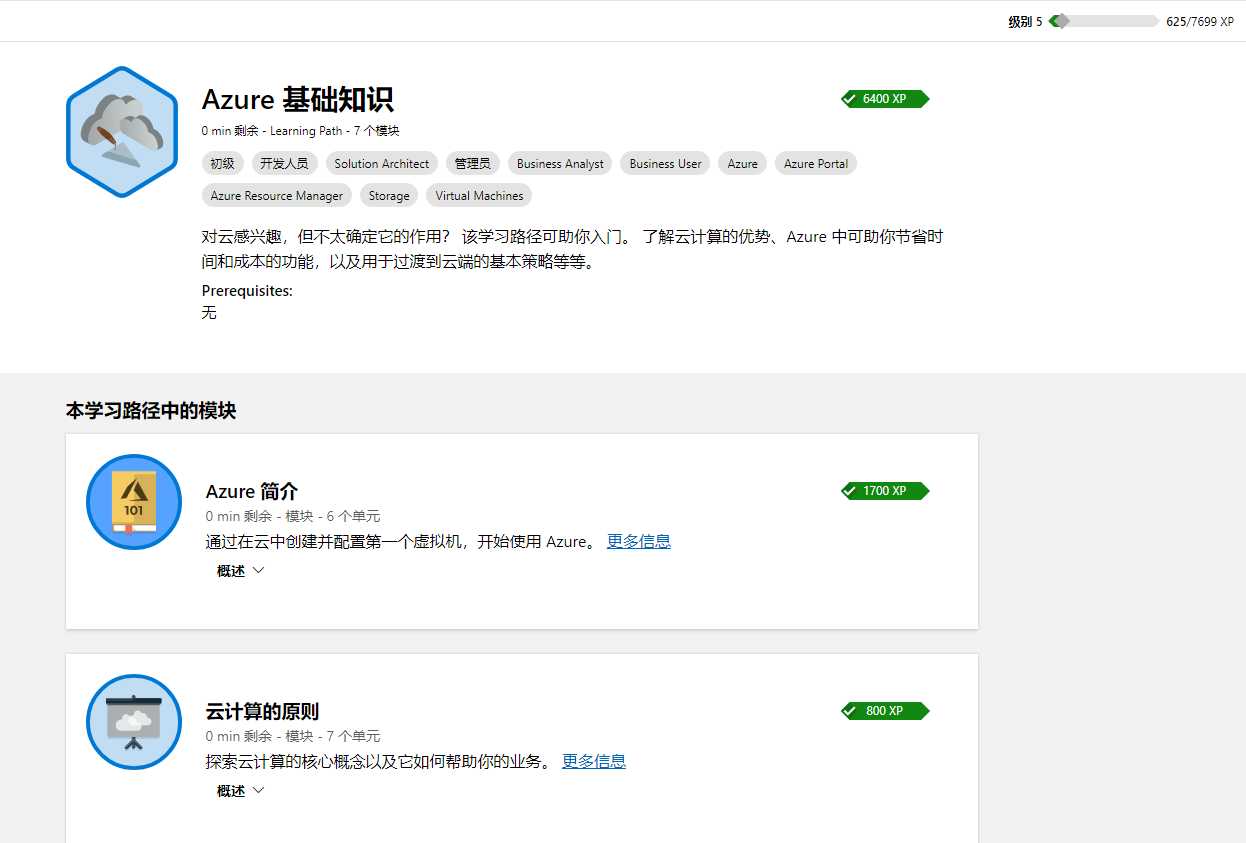
Task: Click the learning path description paragraph
Action: click(x=572, y=250)
